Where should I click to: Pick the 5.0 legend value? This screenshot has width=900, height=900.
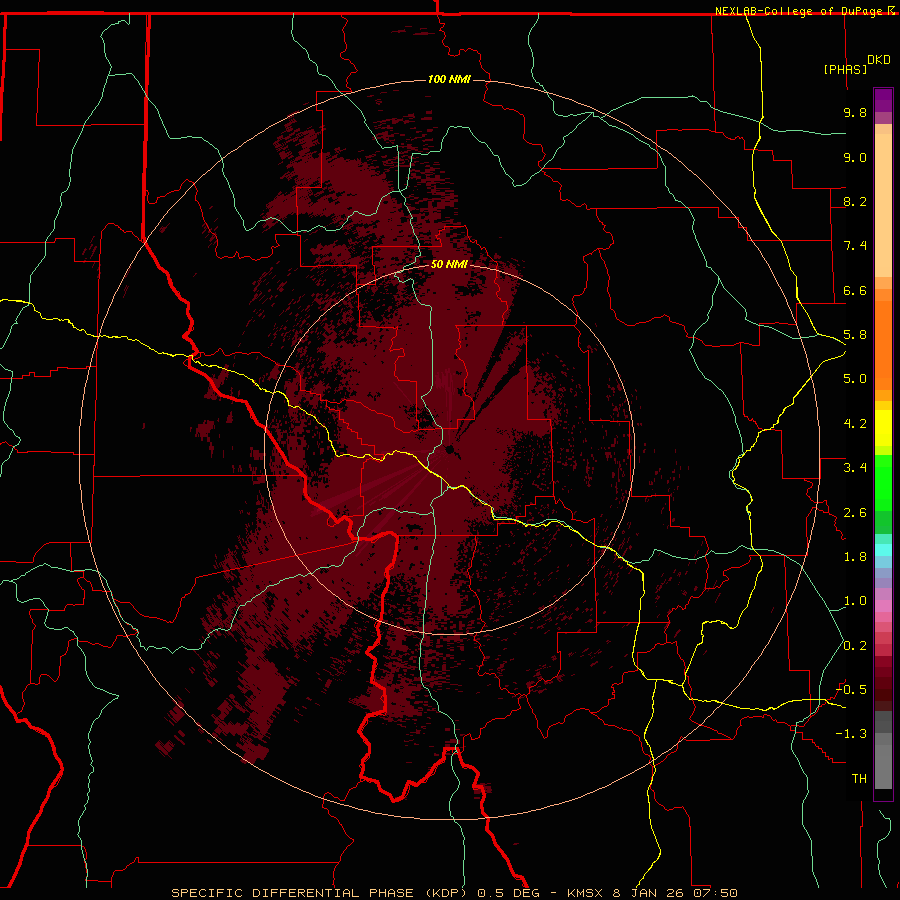(x=855, y=379)
